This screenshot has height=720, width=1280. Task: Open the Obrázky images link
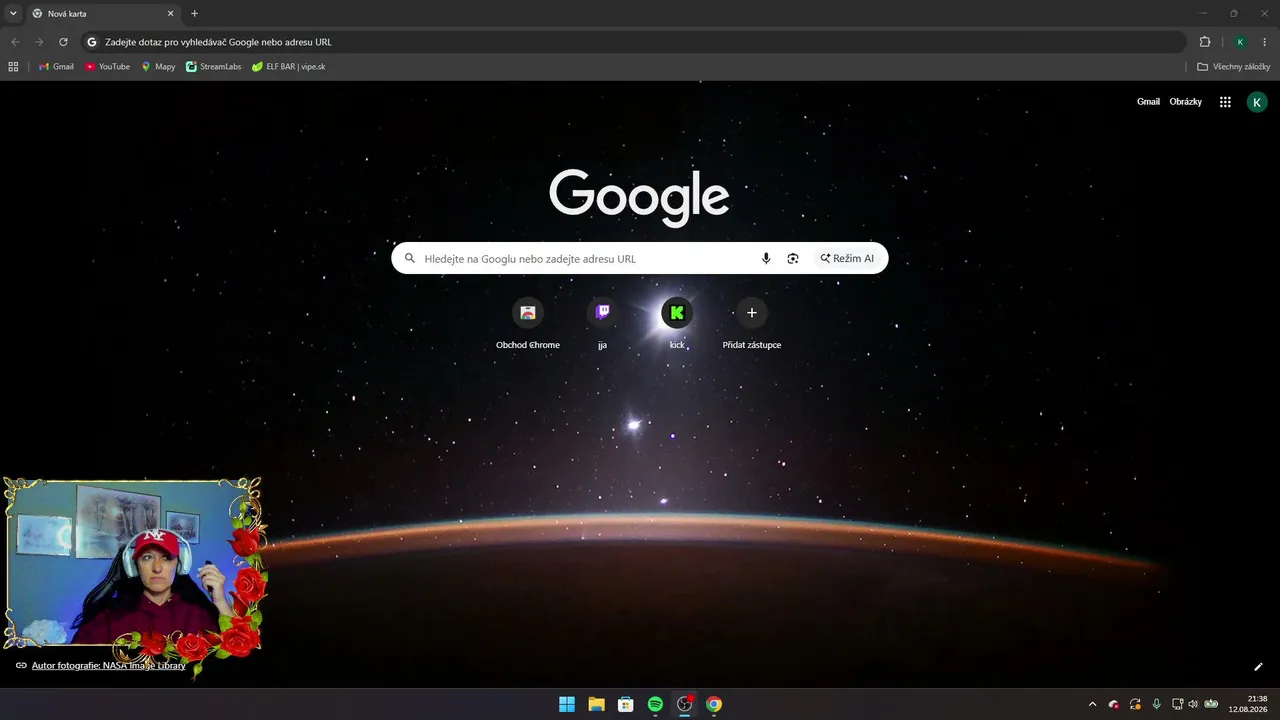click(x=1186, y=102)
